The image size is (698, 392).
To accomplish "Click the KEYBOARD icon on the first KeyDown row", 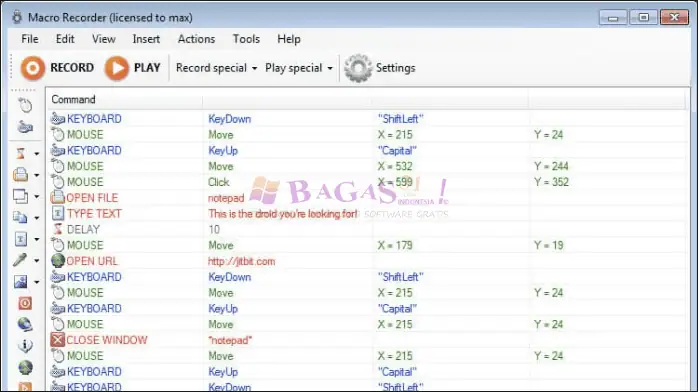I will (57, 119).
